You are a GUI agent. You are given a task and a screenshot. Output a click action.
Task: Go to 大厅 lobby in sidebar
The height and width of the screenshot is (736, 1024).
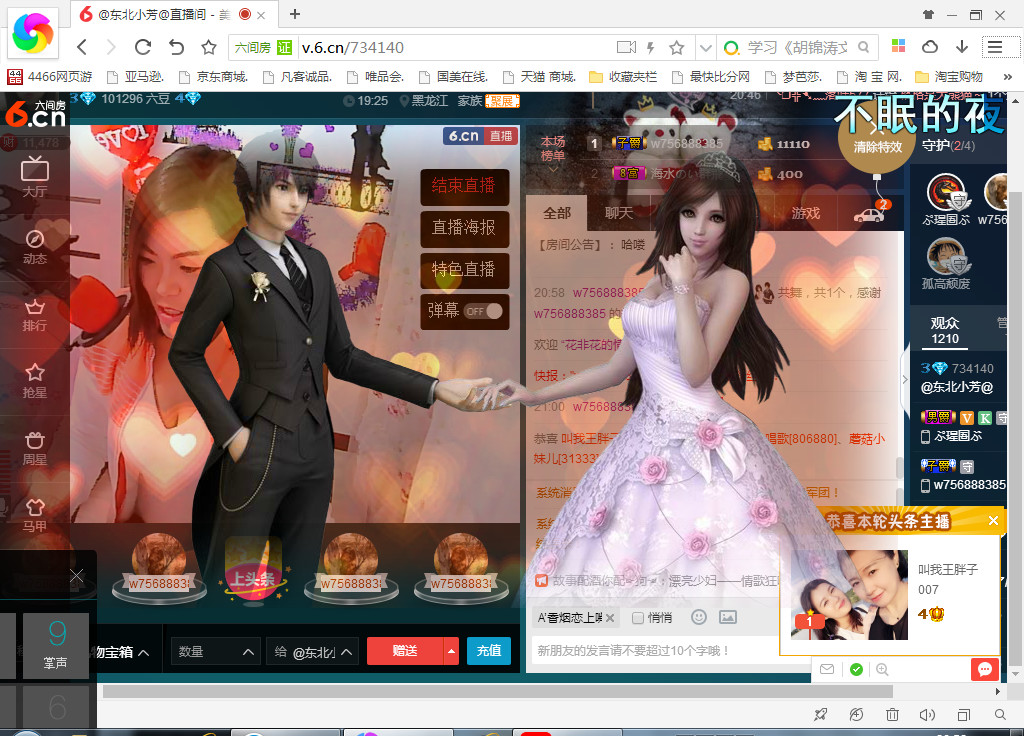tap(35, 177)
